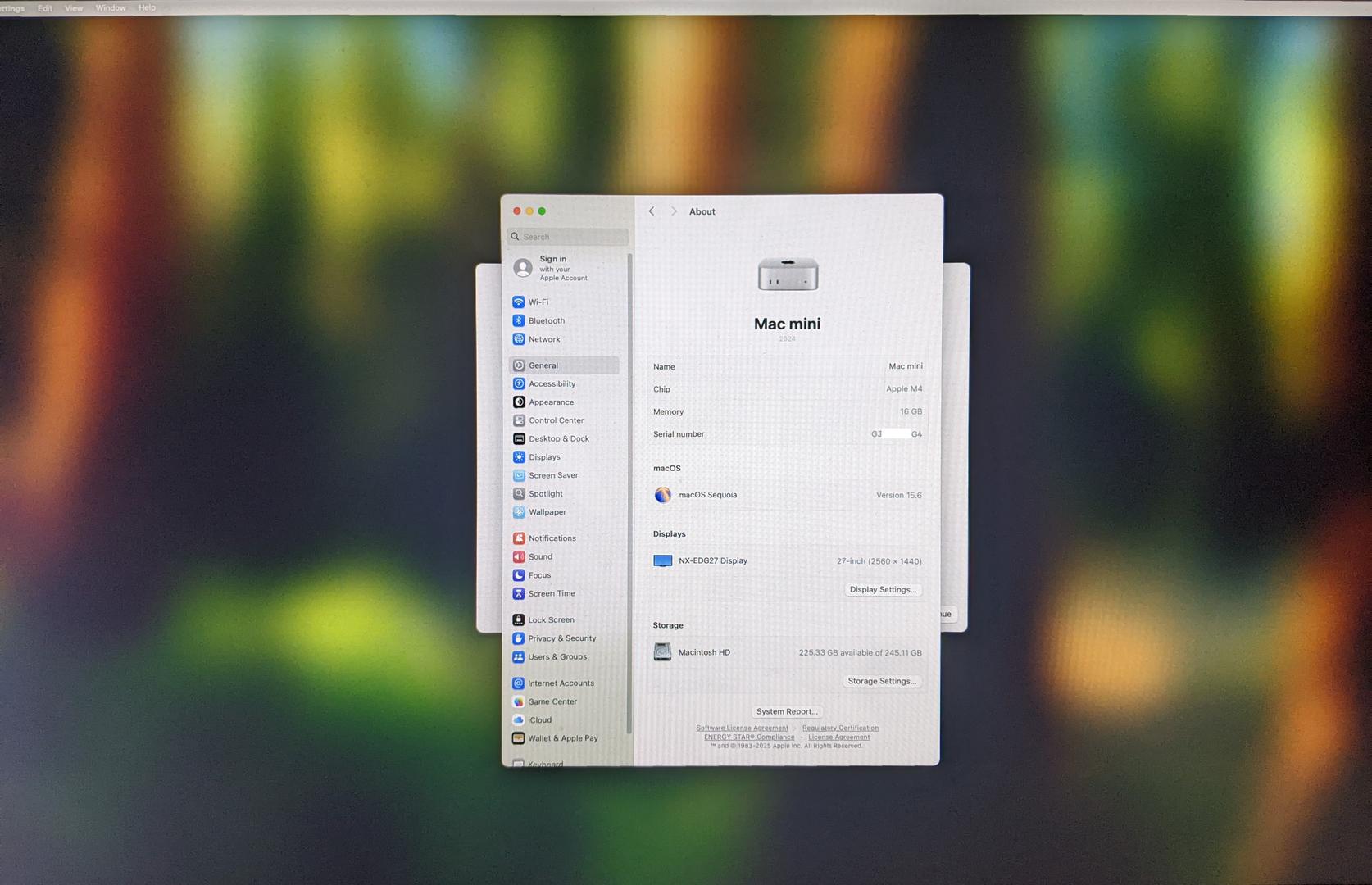Screen dimensions: 1372x885
Task: Open Wi-Fi settings in sidebar
Action: 538,302
